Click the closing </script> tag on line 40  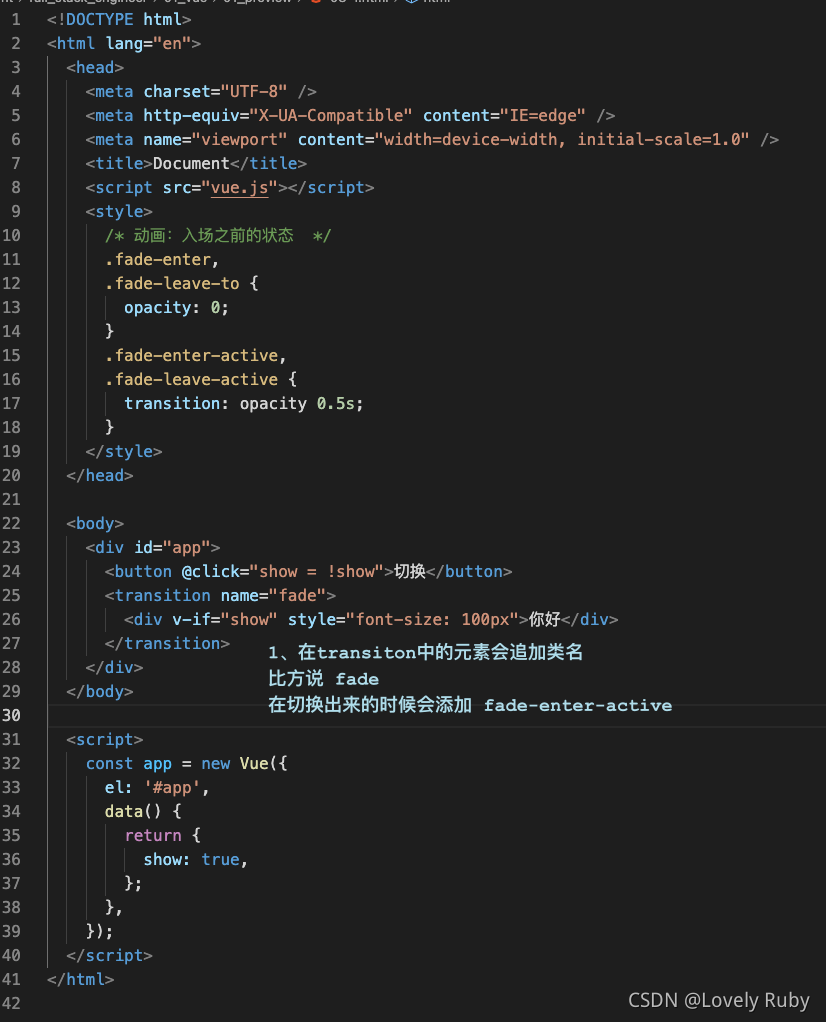[110, 956]
